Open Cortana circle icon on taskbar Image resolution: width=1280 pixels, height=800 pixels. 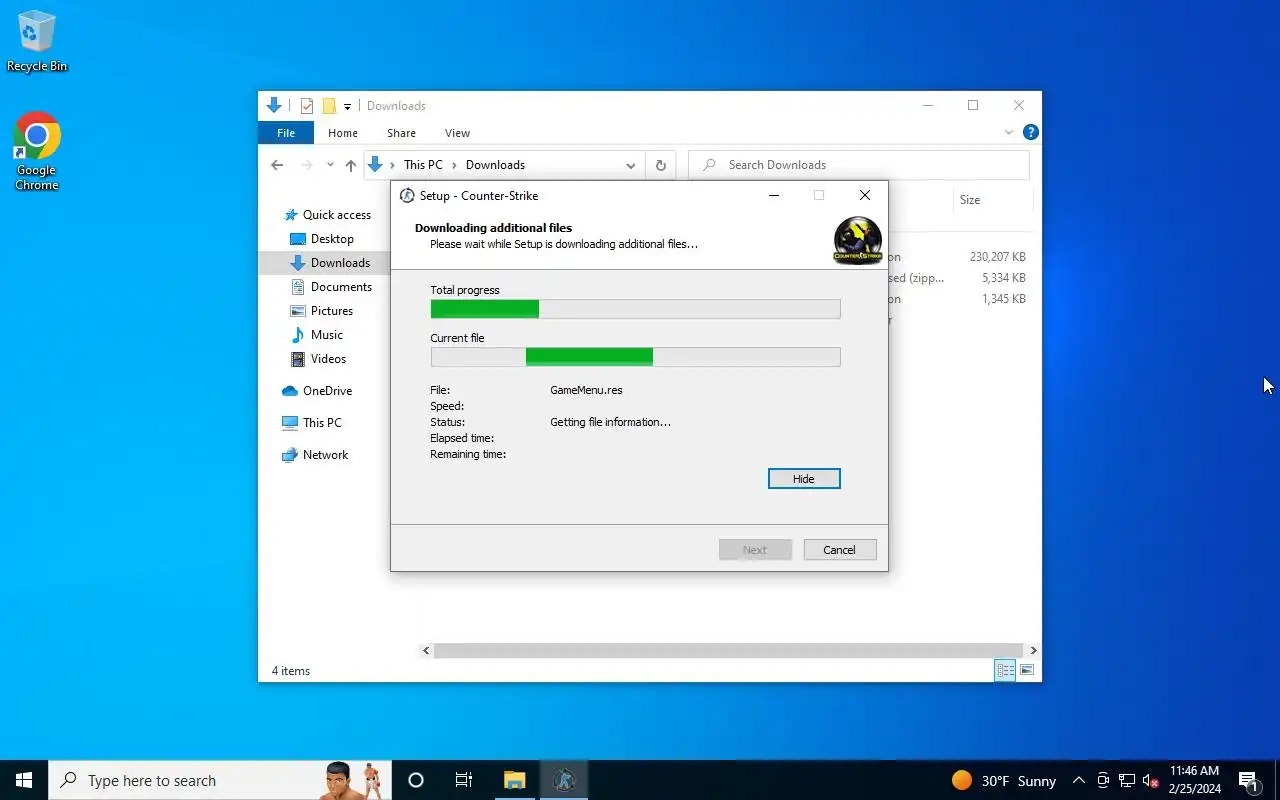coord(416,780)
